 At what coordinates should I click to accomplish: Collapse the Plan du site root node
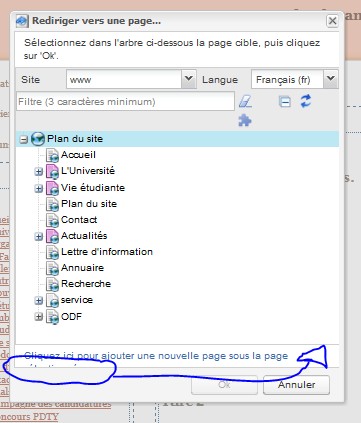click(23, 139)
